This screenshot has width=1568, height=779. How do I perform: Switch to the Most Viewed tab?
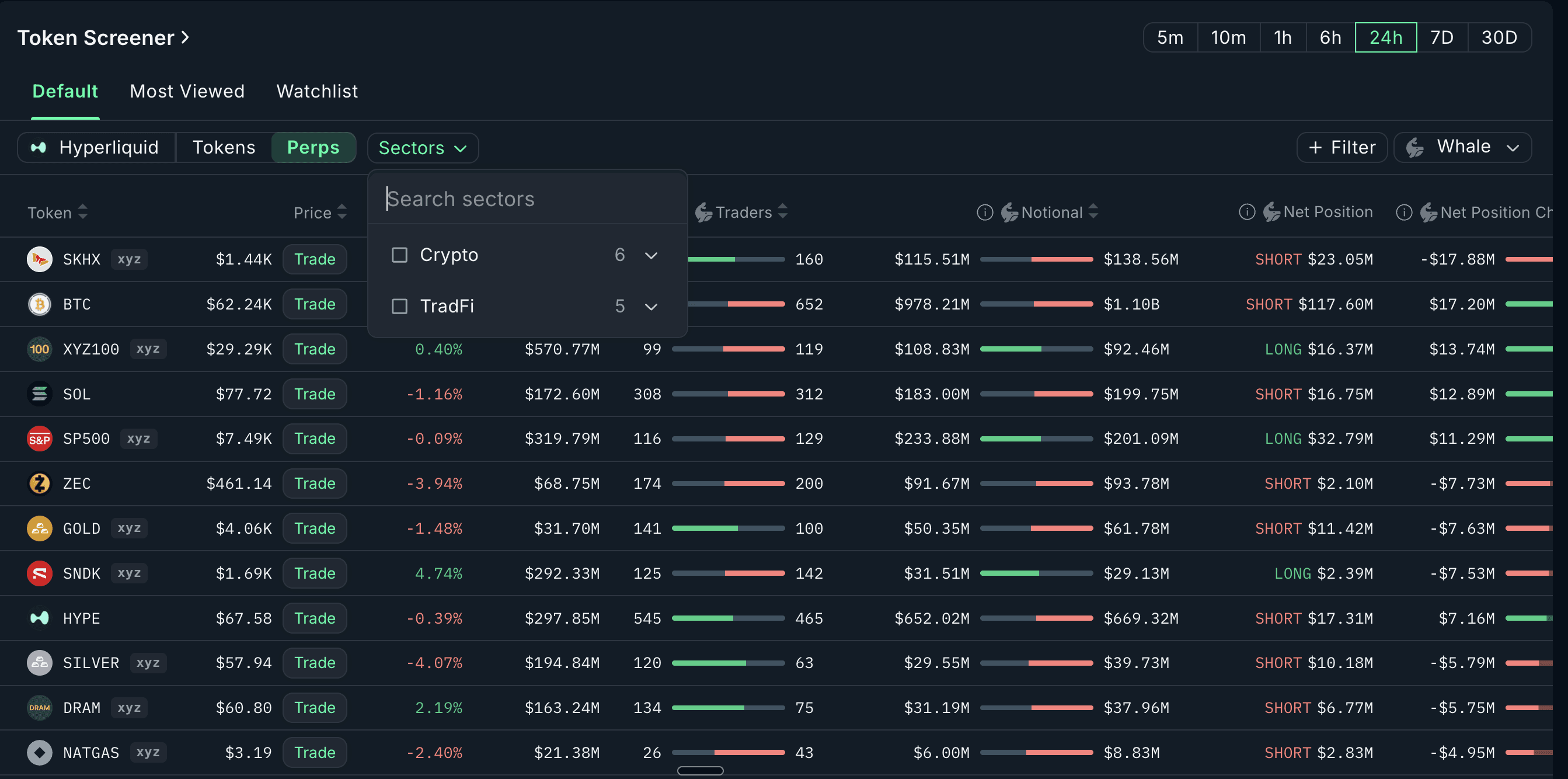click(x=187, y=91)
